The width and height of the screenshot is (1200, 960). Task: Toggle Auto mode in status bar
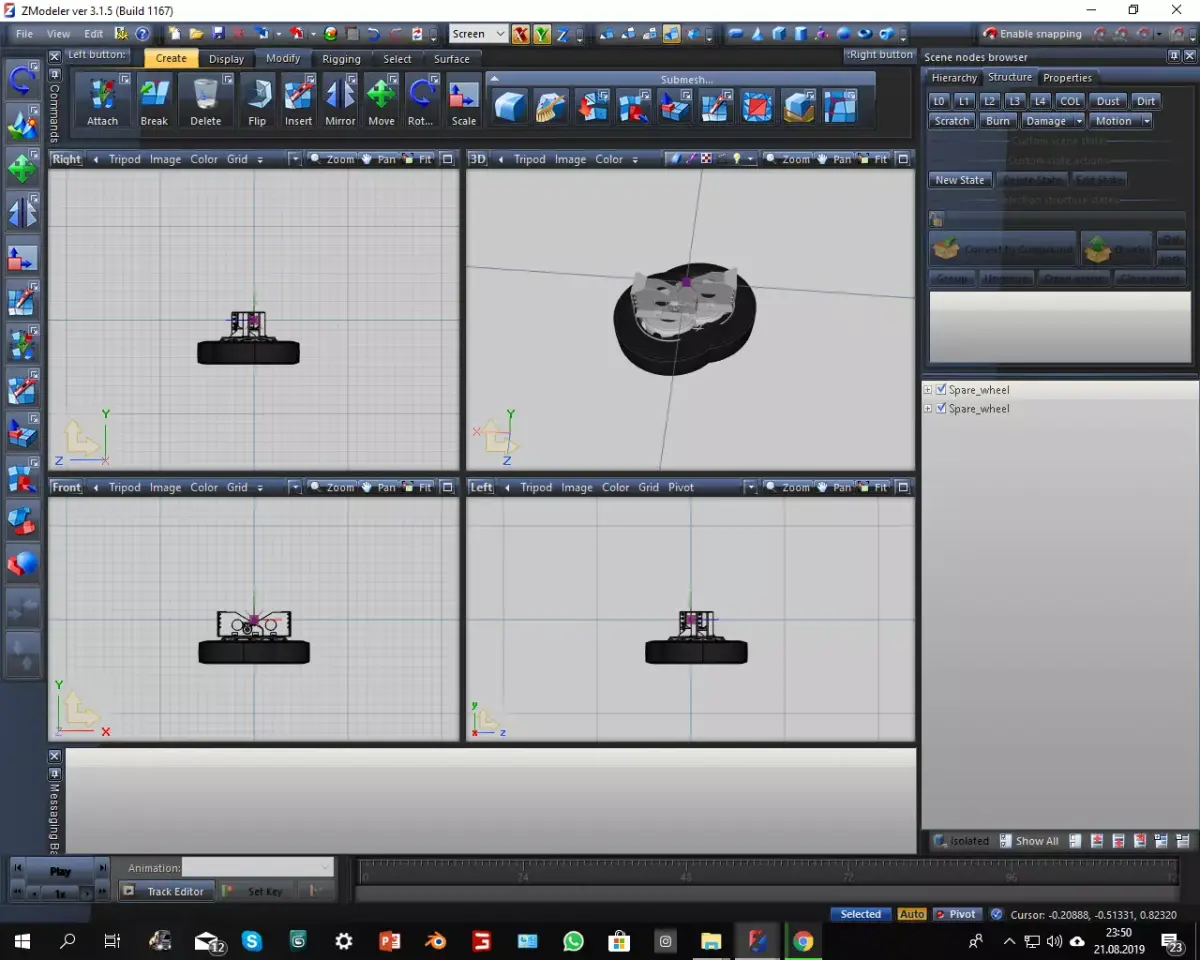[912, 914]
